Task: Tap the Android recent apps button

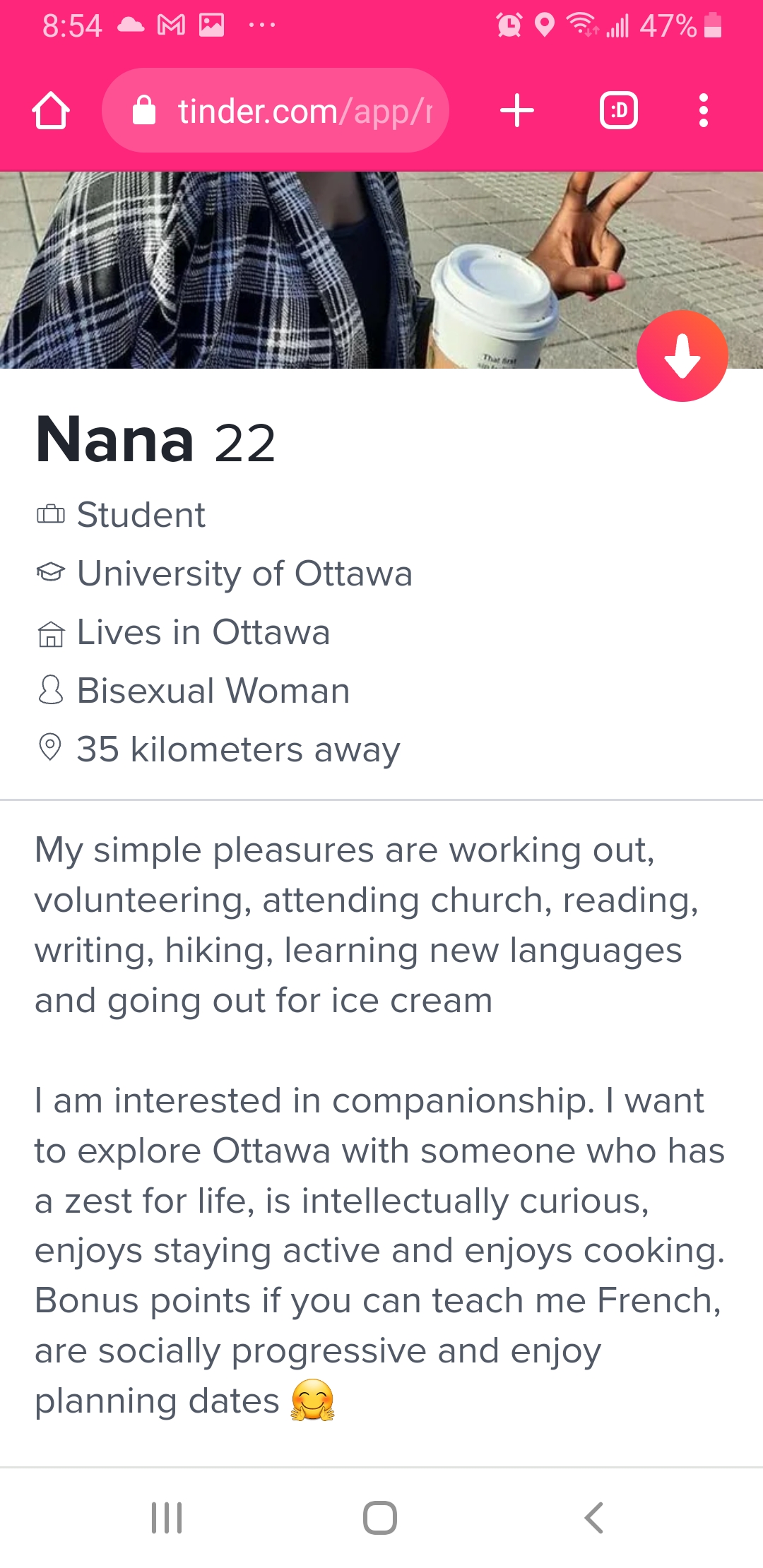Action: click(x=167, y=1517)
